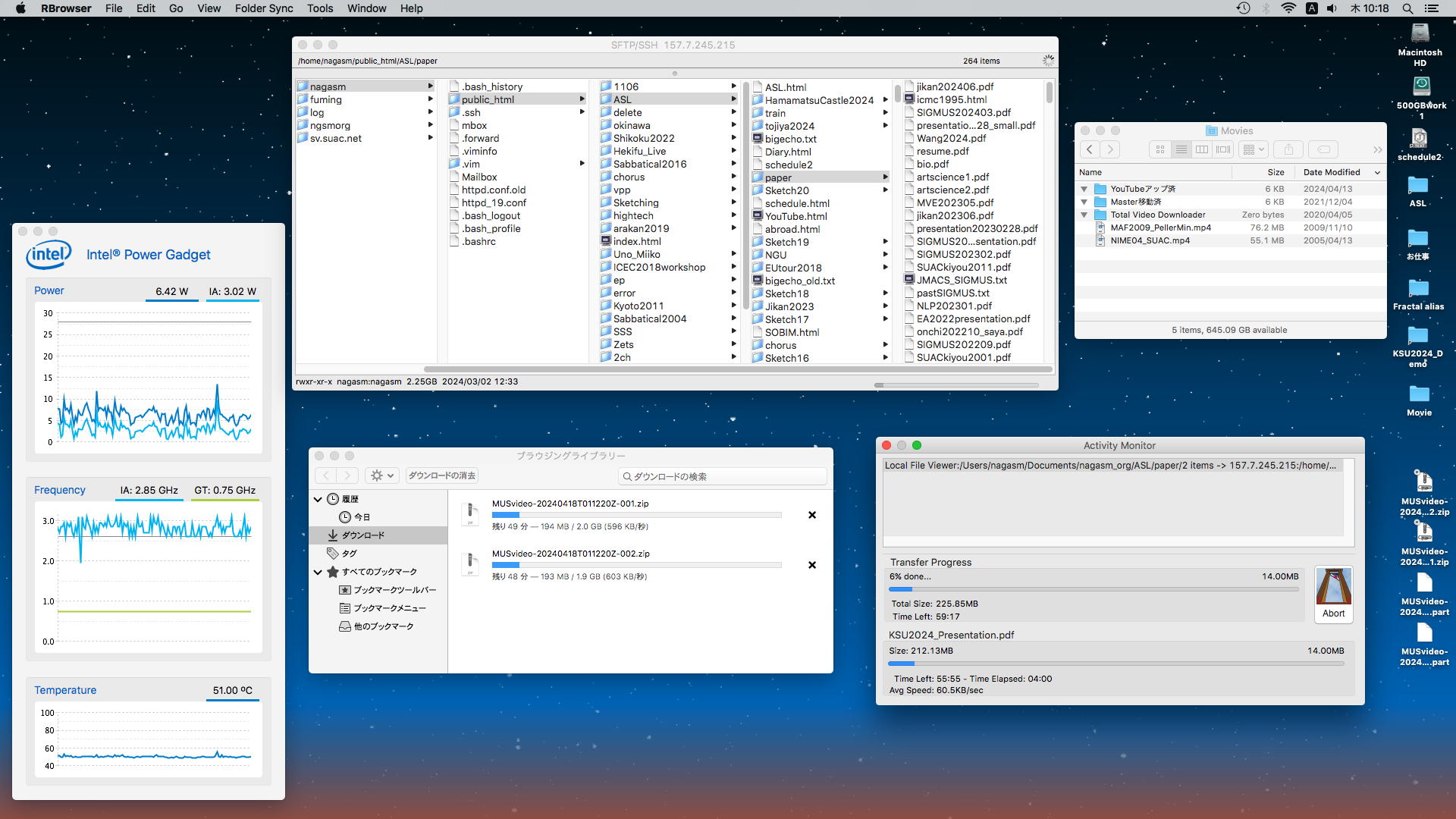The width and height of the screenshot is (1456, 819).
Task: Open the bookmarks toolbar folder in sidebar
Action: click(394, 590)
